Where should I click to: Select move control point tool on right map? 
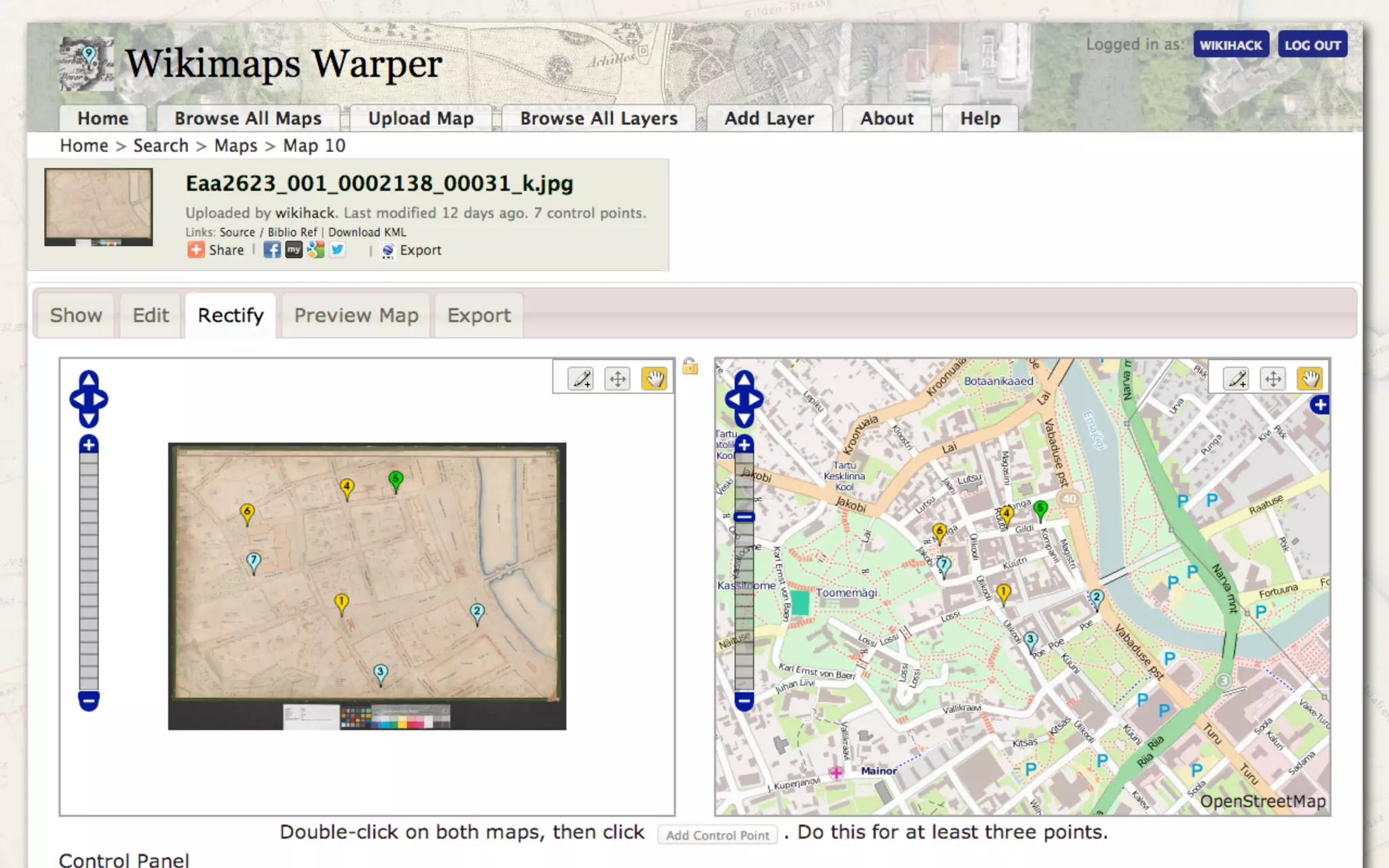click(x=1273, y=378)
